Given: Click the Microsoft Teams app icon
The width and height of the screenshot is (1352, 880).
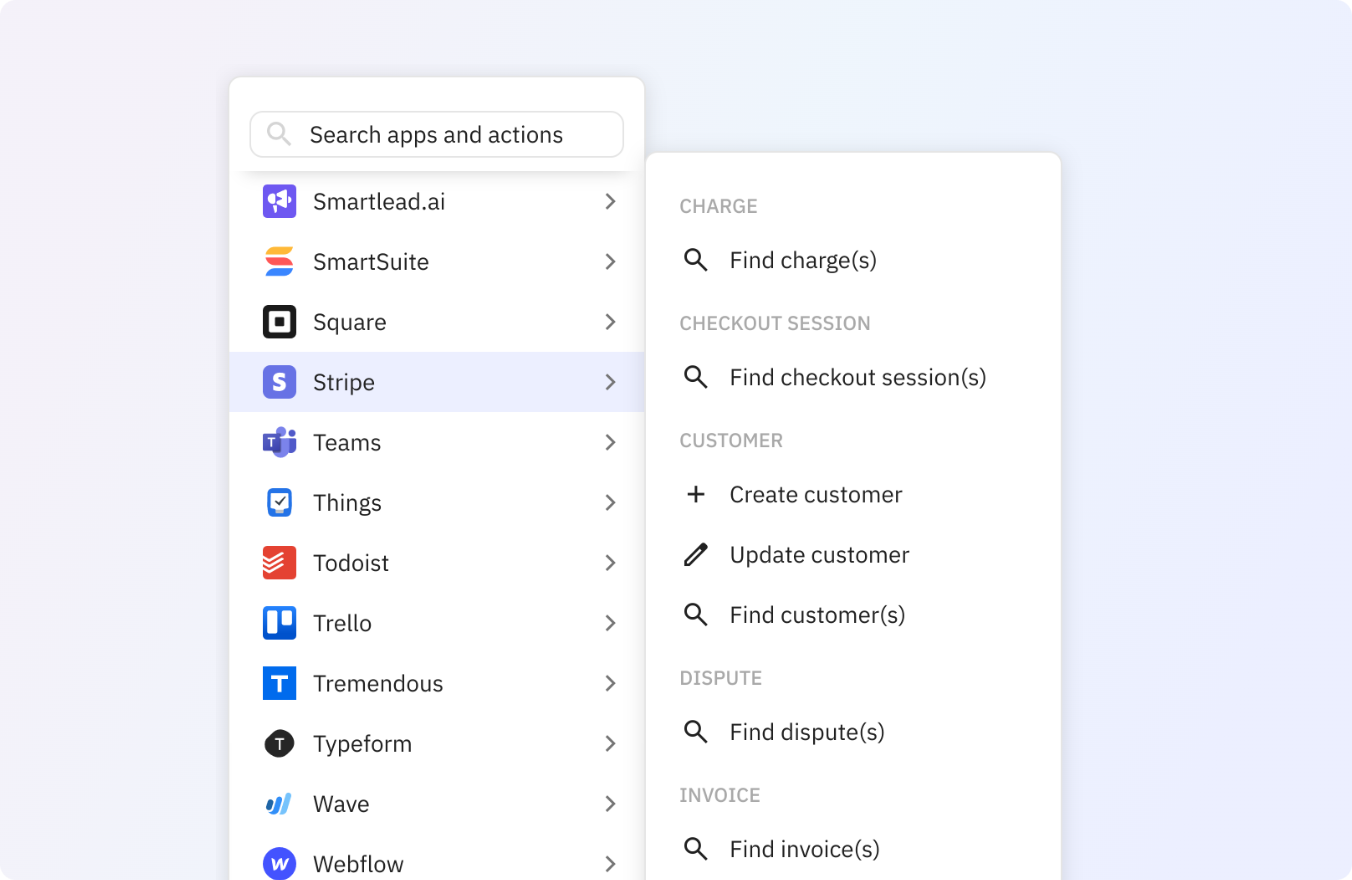Looking at the screenshot, I should click(279, 442).
